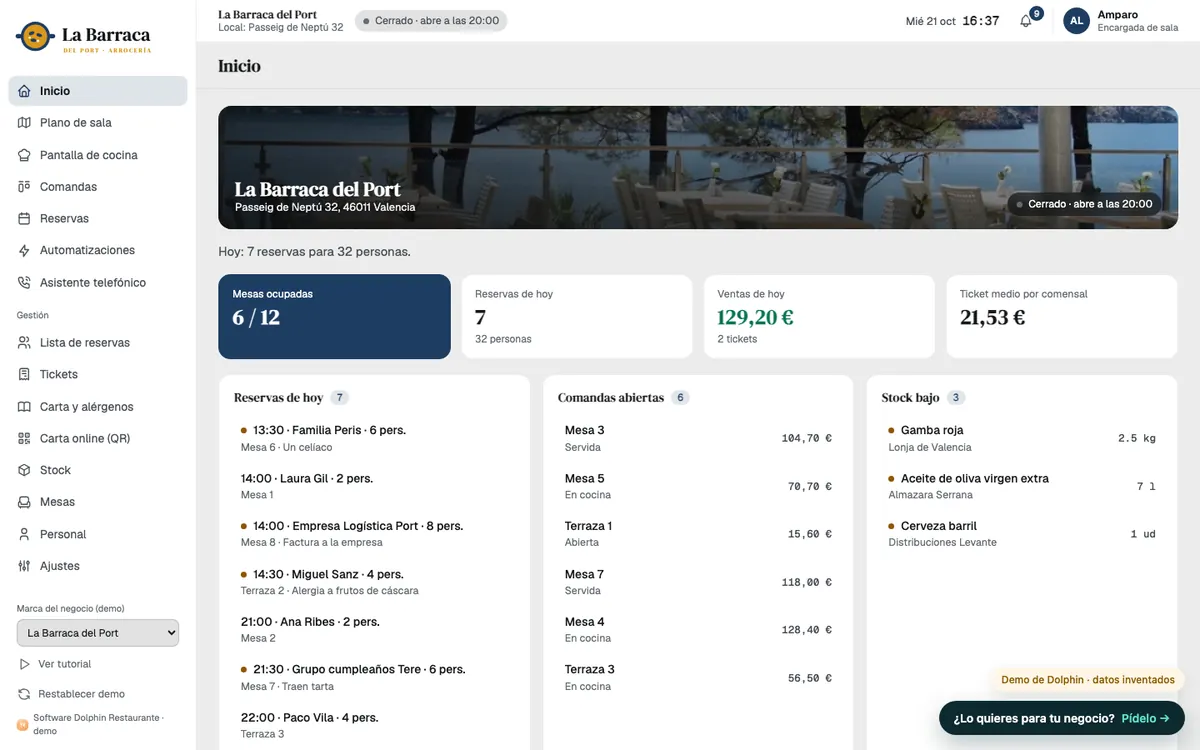Viewport: 1200px width, 750px height.
Task: Open notifications bell with badge 9
Action: tap(1027, 20)
